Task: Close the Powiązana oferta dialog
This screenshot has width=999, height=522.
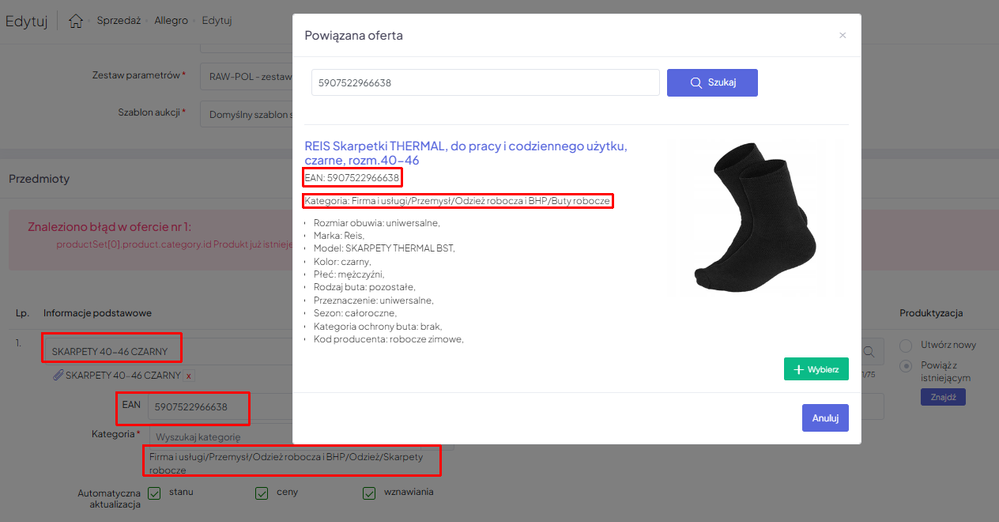Action: click(x=842, y=35)
